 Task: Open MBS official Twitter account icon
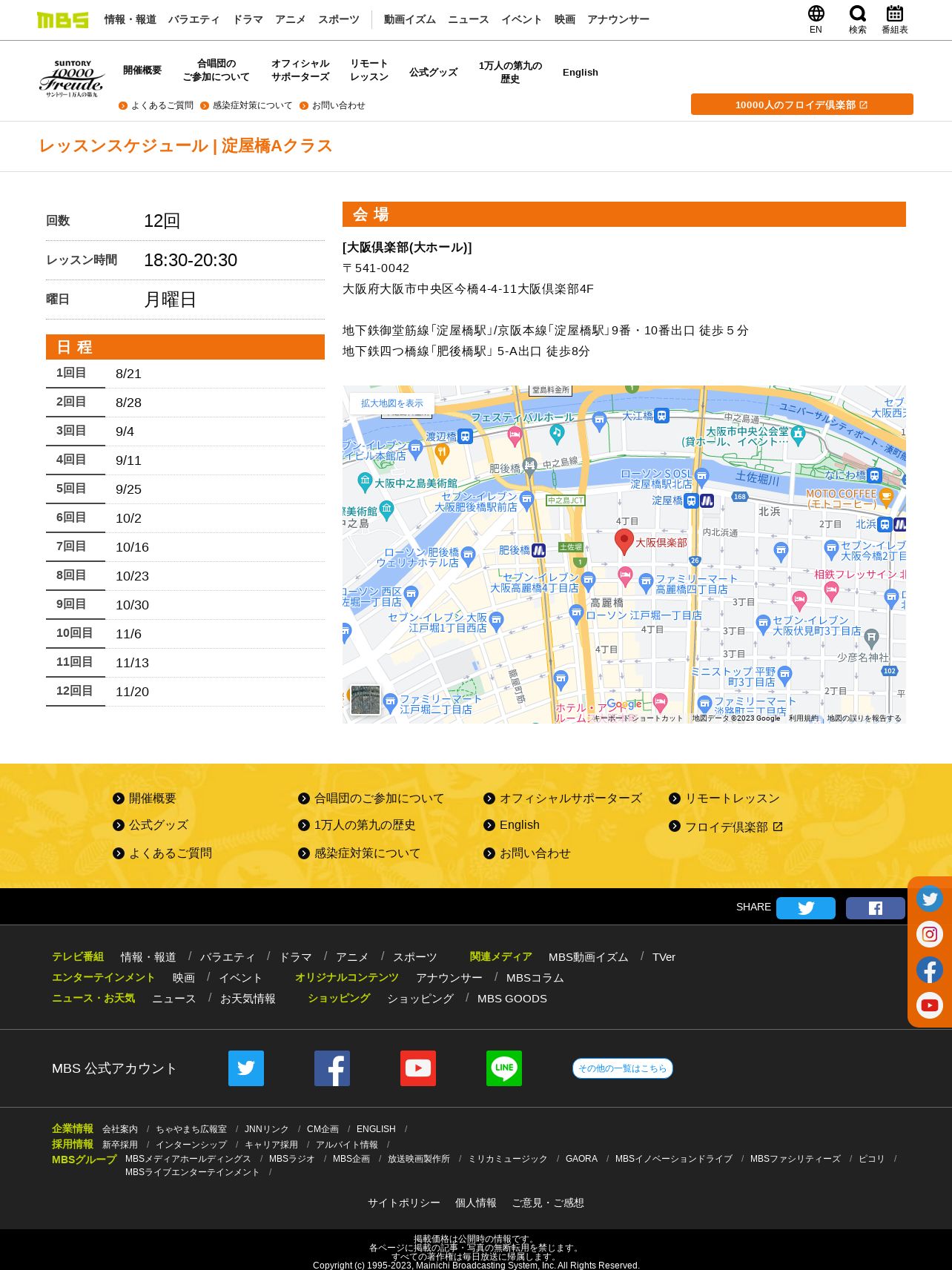[246, 1068]
